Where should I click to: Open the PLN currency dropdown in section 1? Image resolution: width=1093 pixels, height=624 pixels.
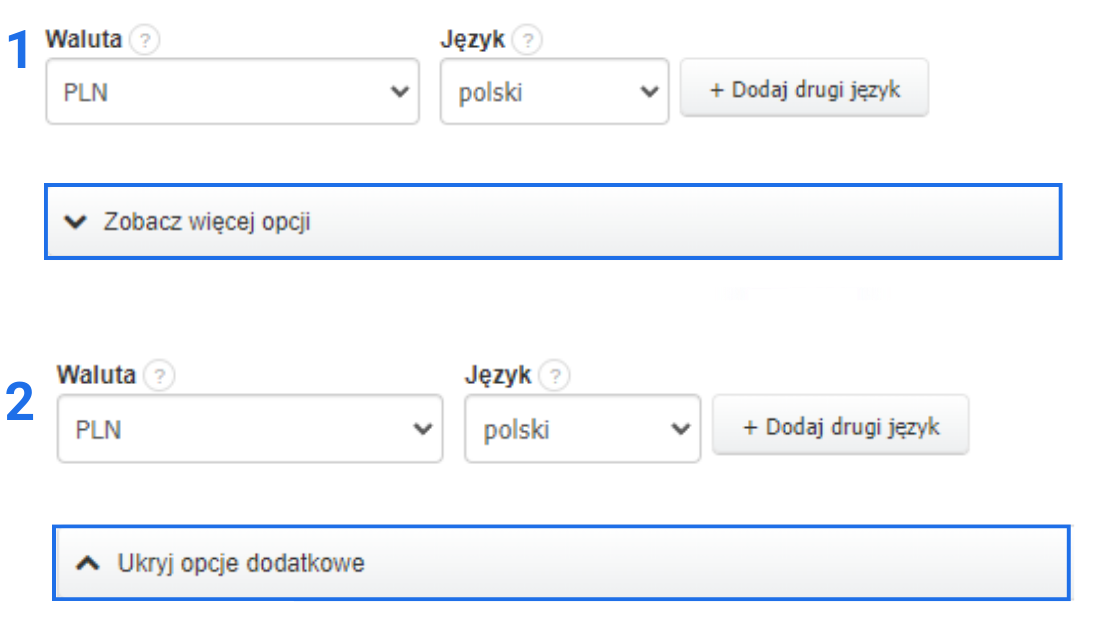230,90
